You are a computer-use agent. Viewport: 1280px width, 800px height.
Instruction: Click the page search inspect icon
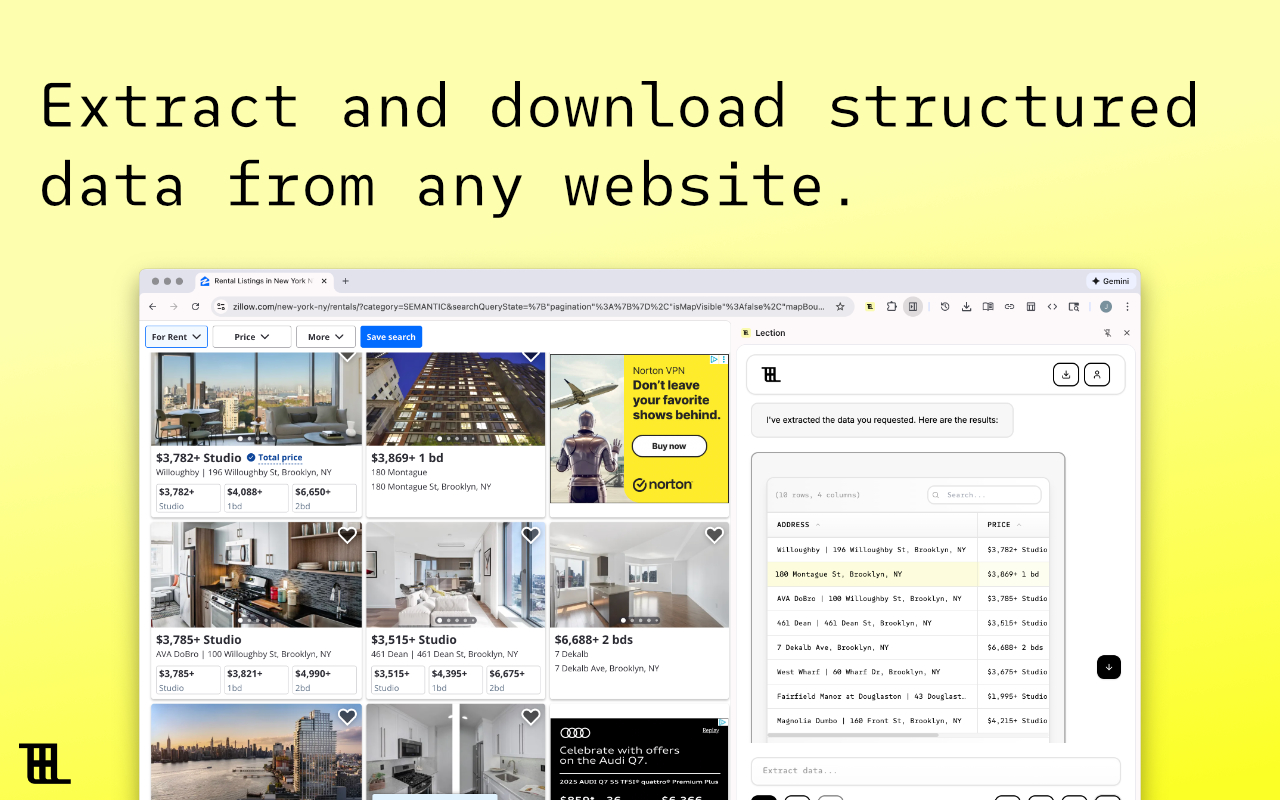(x=1074, y=307)
